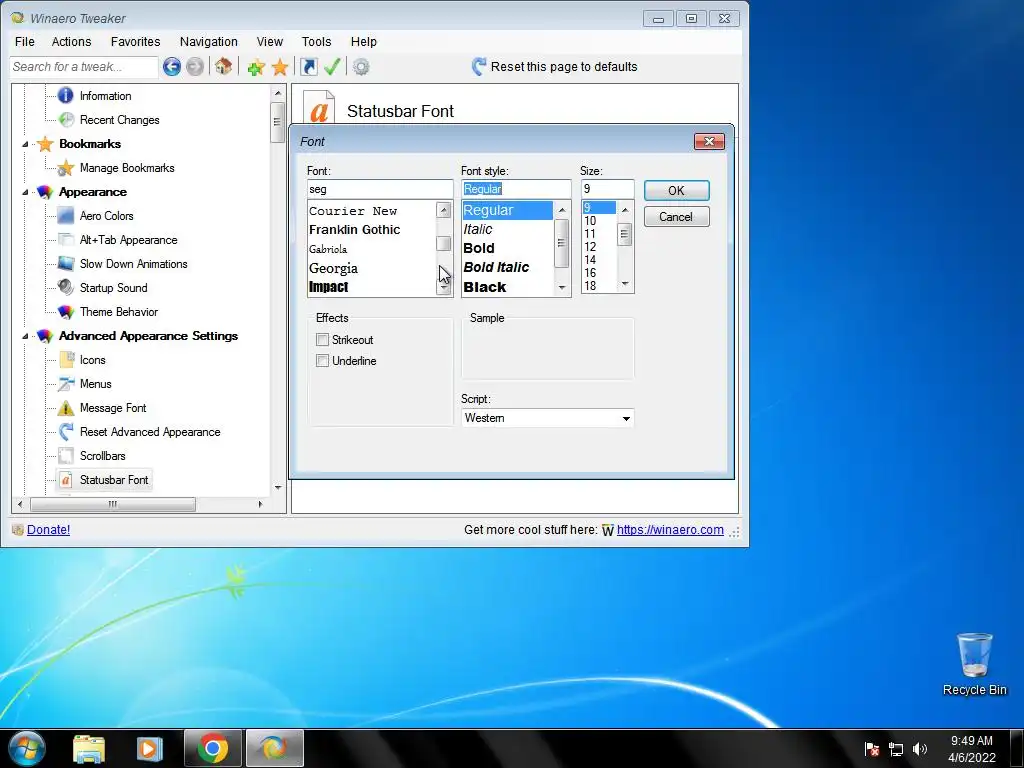Image resolution: width=1024 pixels, height=768 pixels.
Task: Click size list scroll-down arrow
Action: point(625,284)
